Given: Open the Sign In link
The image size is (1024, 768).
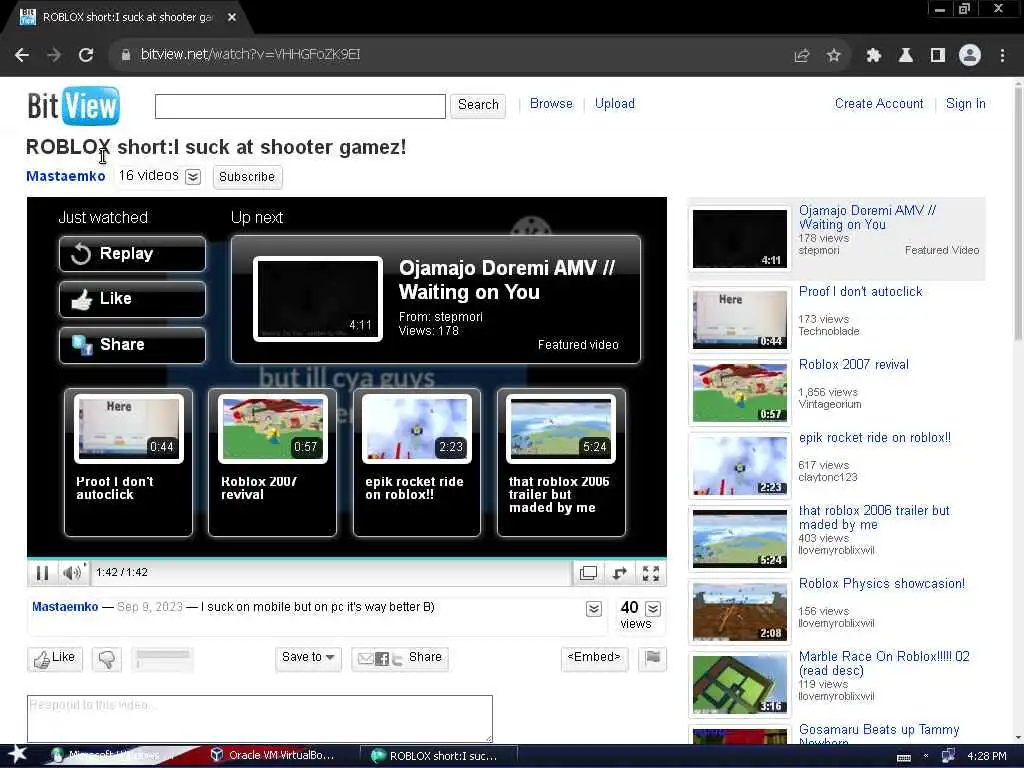Looking at the screenshot, I should click(965, 104).
